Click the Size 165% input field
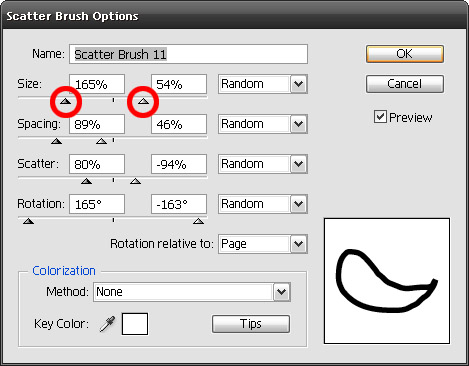469x366 pixels. click(x=97, y=84)
